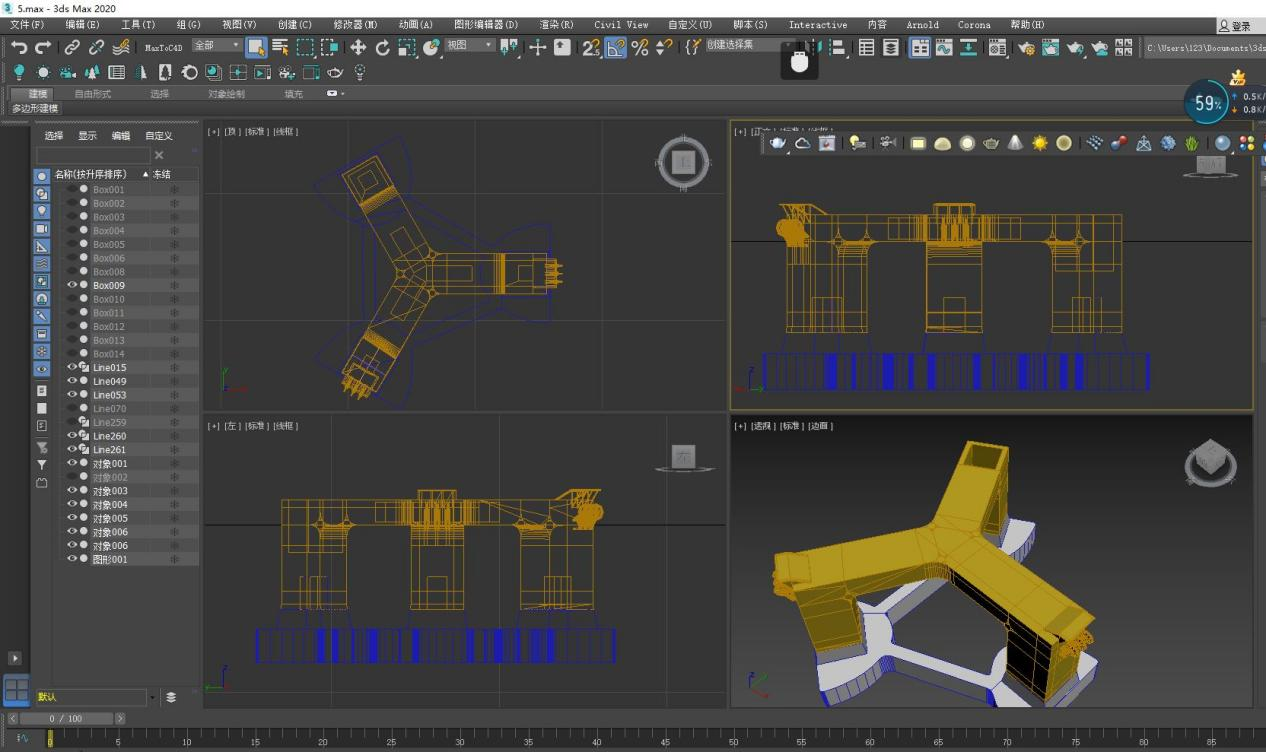
Task: Click the 多边形建模 panel button
Action: (35, 108)
